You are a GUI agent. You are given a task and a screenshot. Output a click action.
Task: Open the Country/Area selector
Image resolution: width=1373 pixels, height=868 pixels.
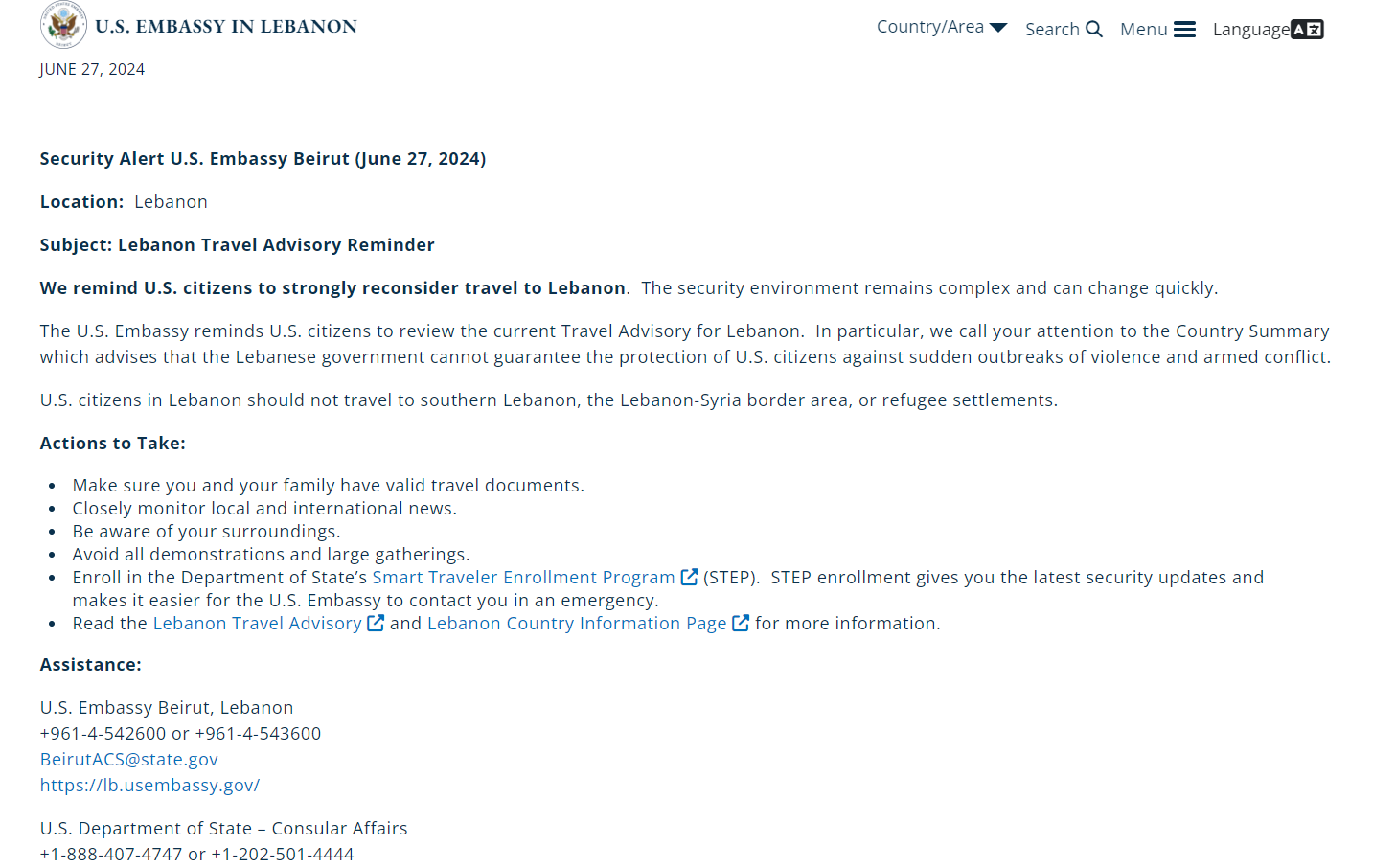click(x=929, y=27)
